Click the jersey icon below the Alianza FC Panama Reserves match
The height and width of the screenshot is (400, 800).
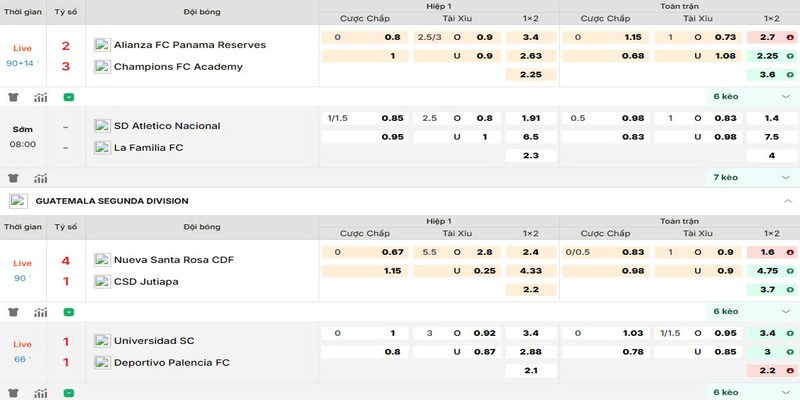(x=13, y=97)
